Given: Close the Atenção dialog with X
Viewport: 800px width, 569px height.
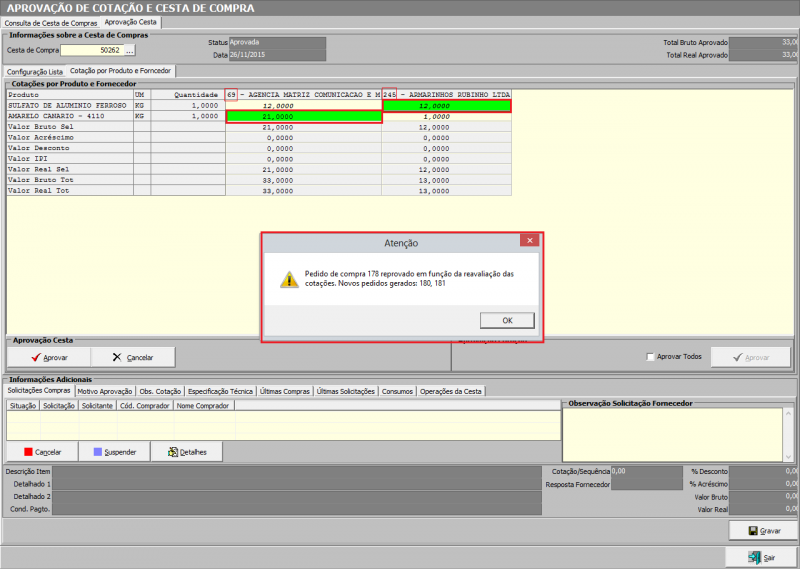Looking at the screenshot, I should click(x=529, y=241).
